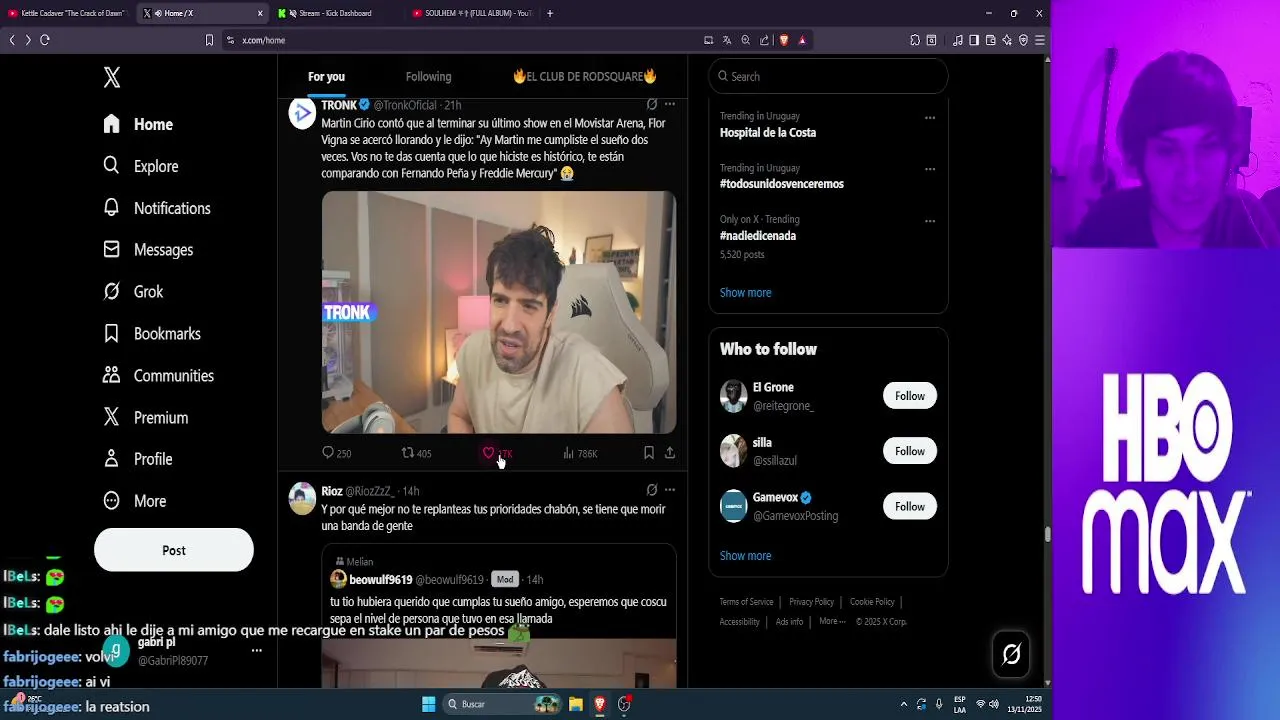This screenshot has height=720, width=1280.
Task: Open browser Extensions puzzle icon
Action: point(915,40)
